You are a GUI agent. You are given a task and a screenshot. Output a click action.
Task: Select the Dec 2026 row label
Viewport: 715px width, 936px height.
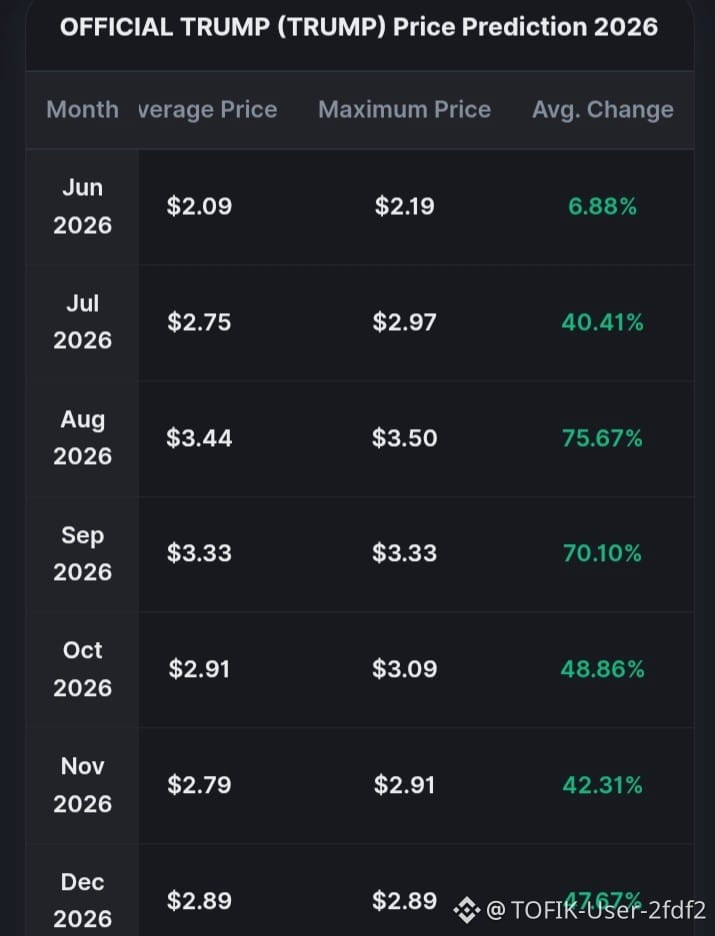(82, 901)
